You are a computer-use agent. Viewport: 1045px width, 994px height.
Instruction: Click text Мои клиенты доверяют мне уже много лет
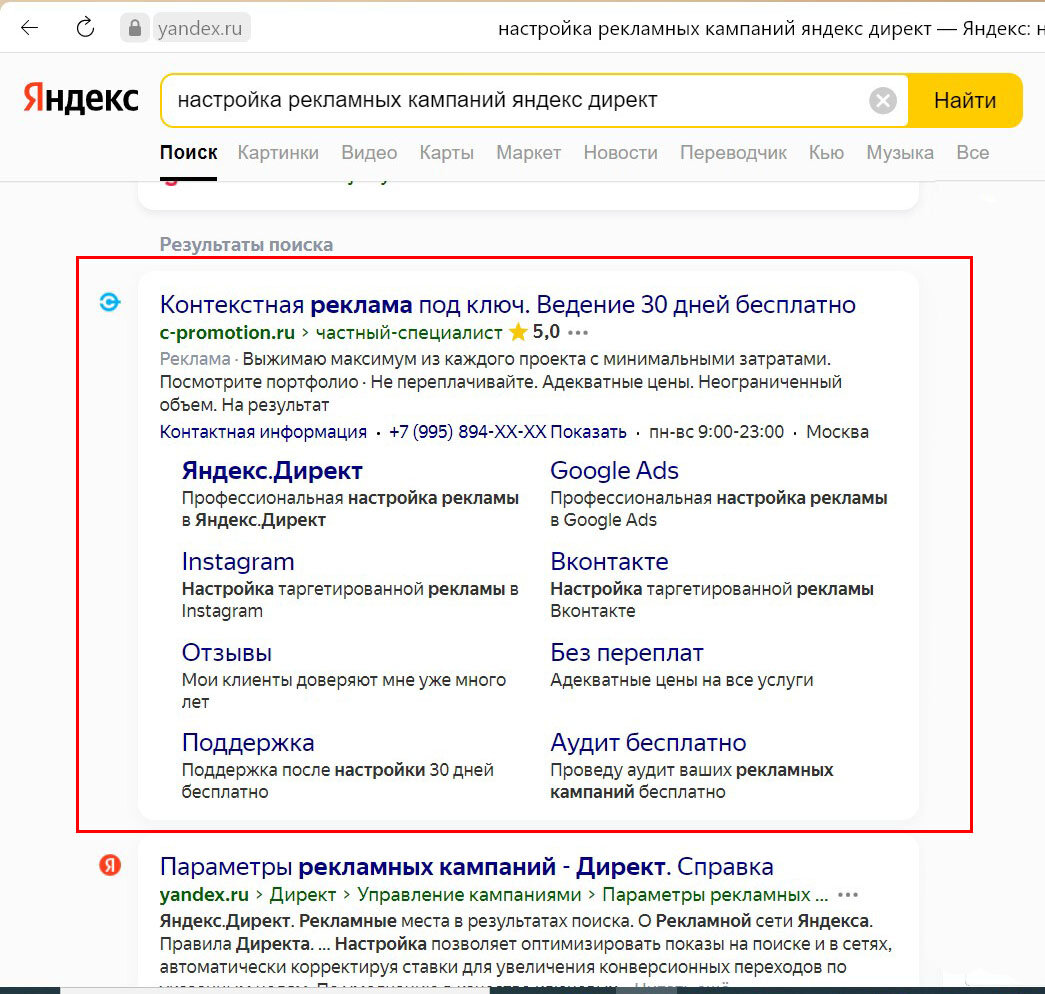[x=344, y=691]
